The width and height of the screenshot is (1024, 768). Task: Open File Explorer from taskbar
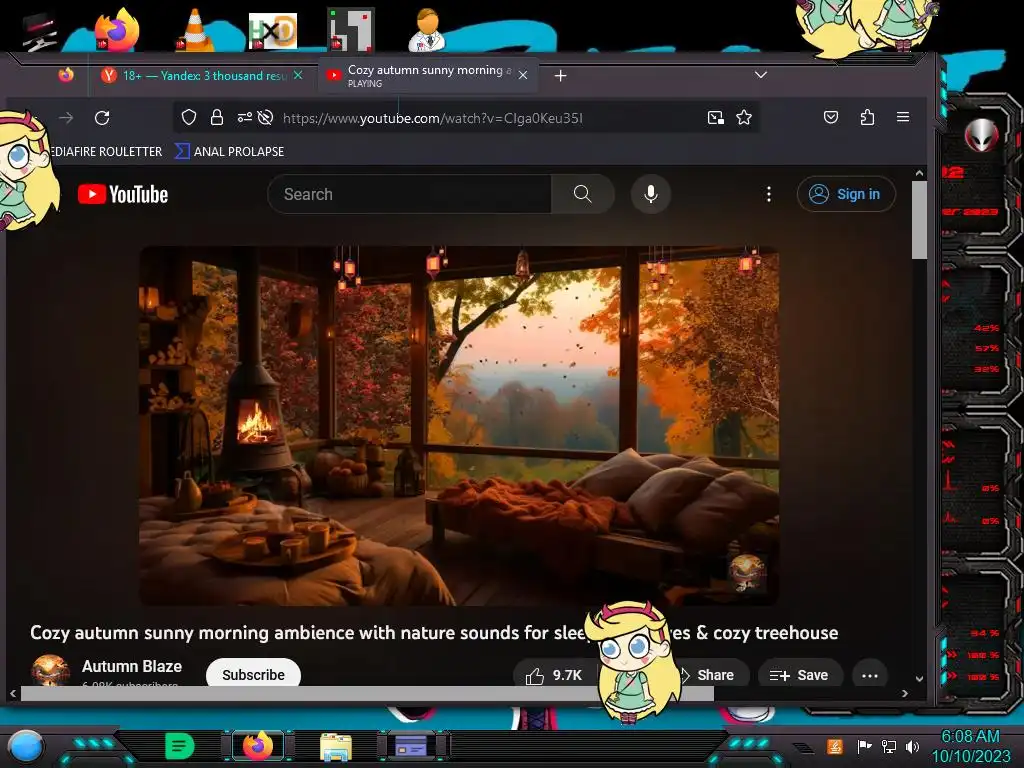coord(336,747)
